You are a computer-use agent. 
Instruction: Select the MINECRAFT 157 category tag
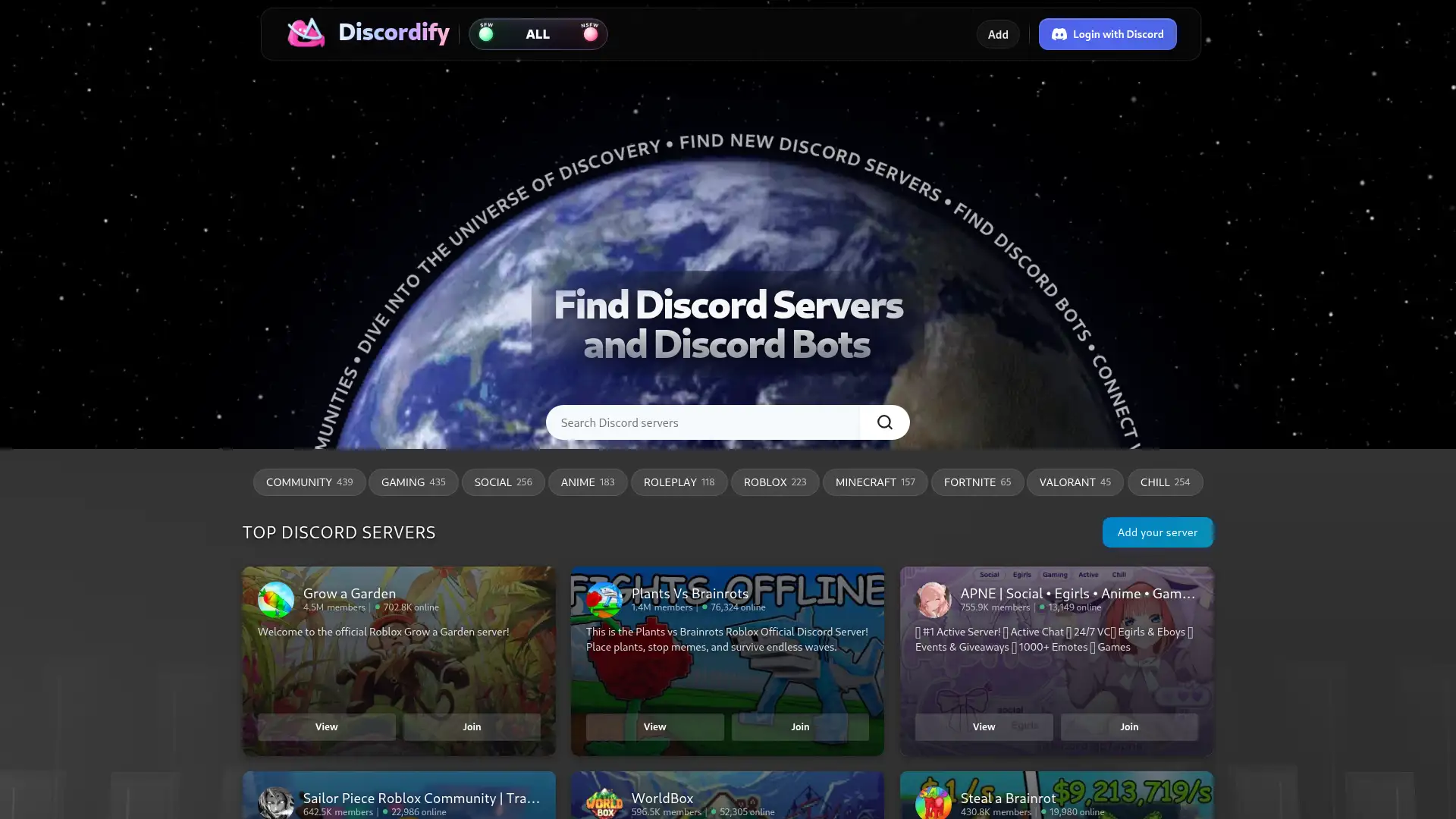[x=875, y=482]
